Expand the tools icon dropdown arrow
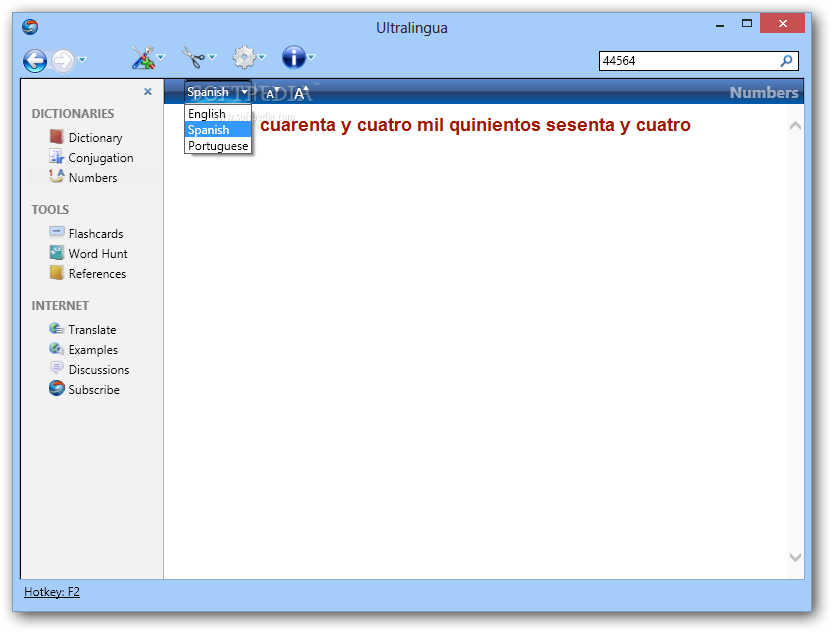Viewport: 832px width, 632px height. [x=161, y=57]
